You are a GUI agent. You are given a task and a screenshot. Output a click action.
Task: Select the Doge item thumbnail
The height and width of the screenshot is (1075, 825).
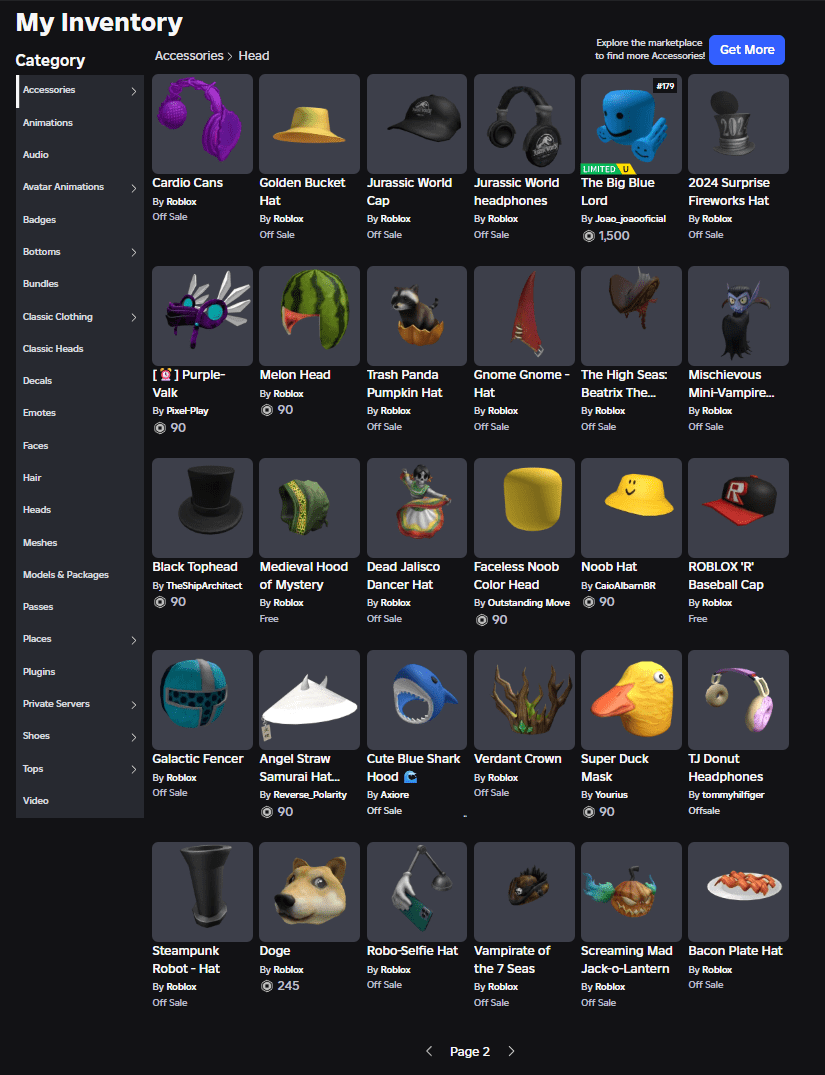309,891
